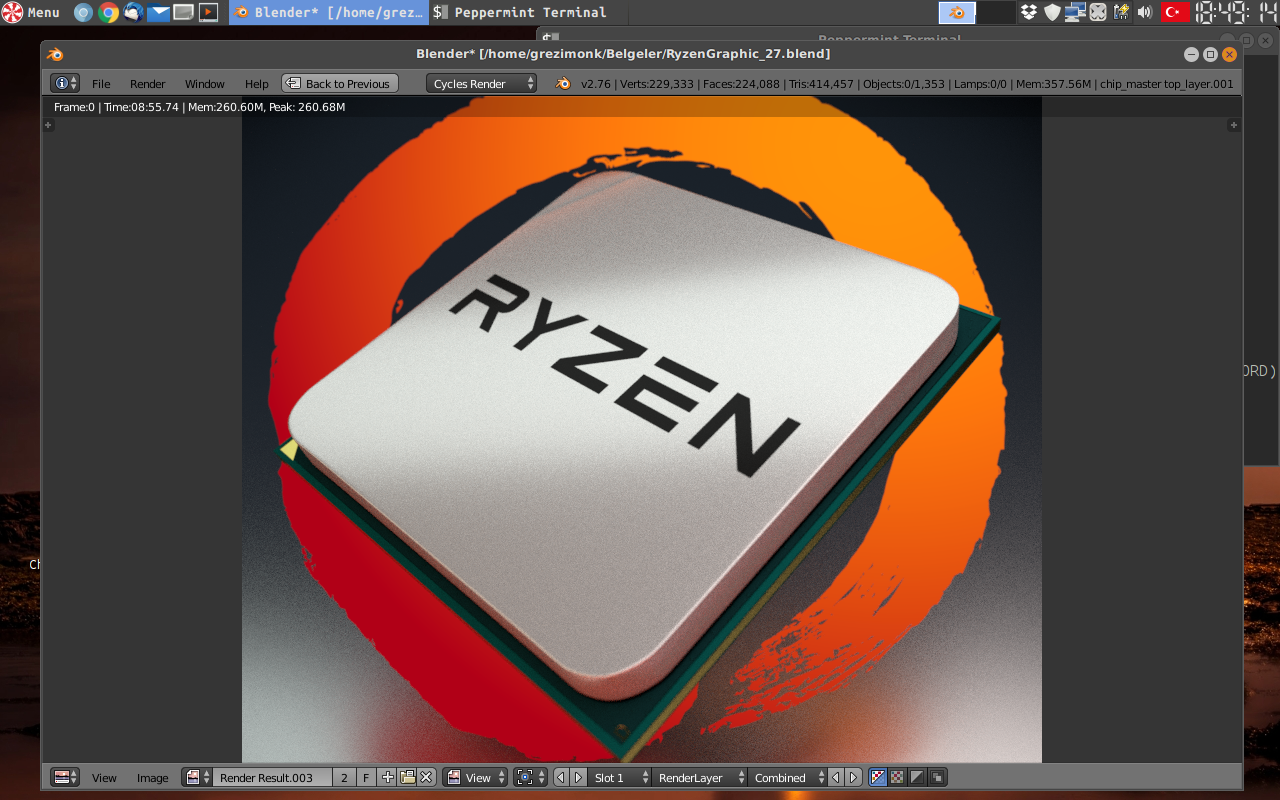
Task: Click the X tray applet icon
Action: [x=1098, y=12]
